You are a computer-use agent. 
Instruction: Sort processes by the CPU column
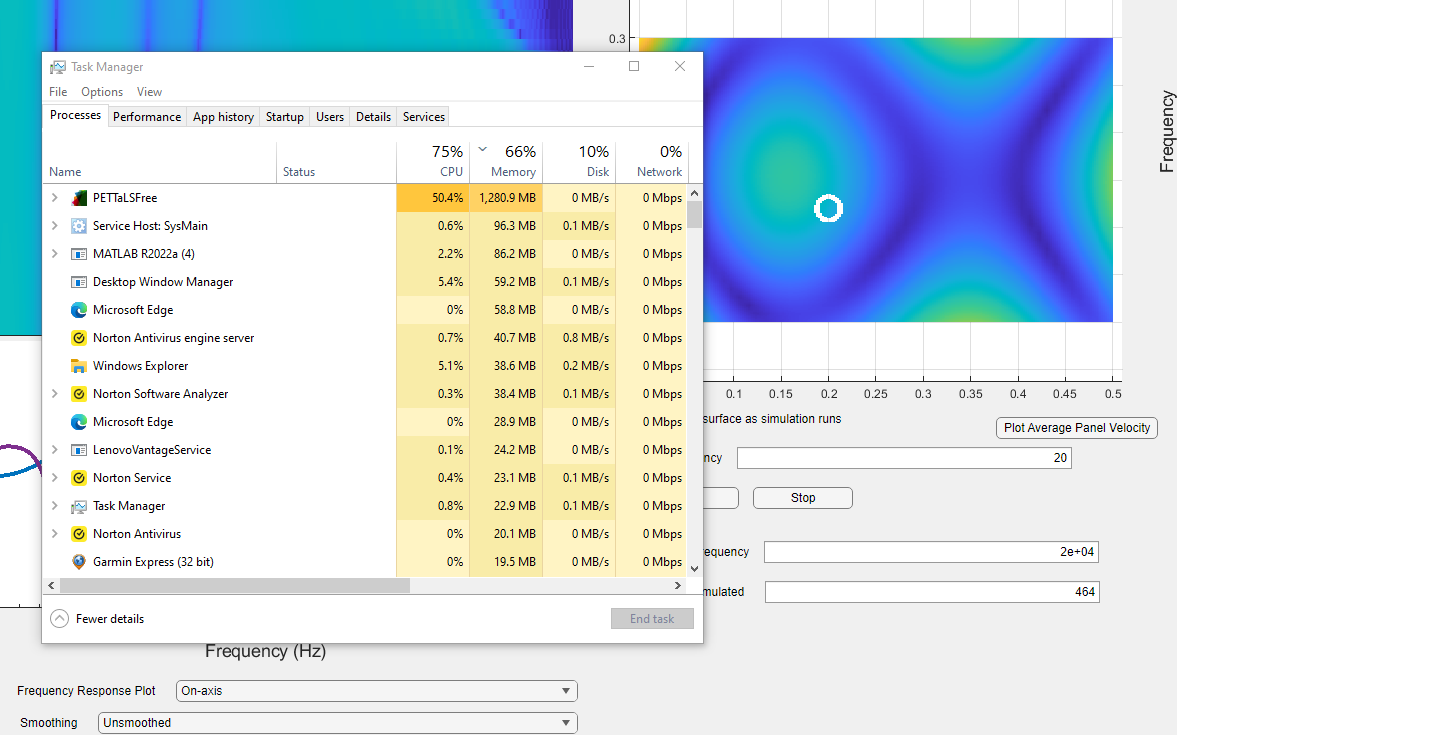[x=433, y=162]
